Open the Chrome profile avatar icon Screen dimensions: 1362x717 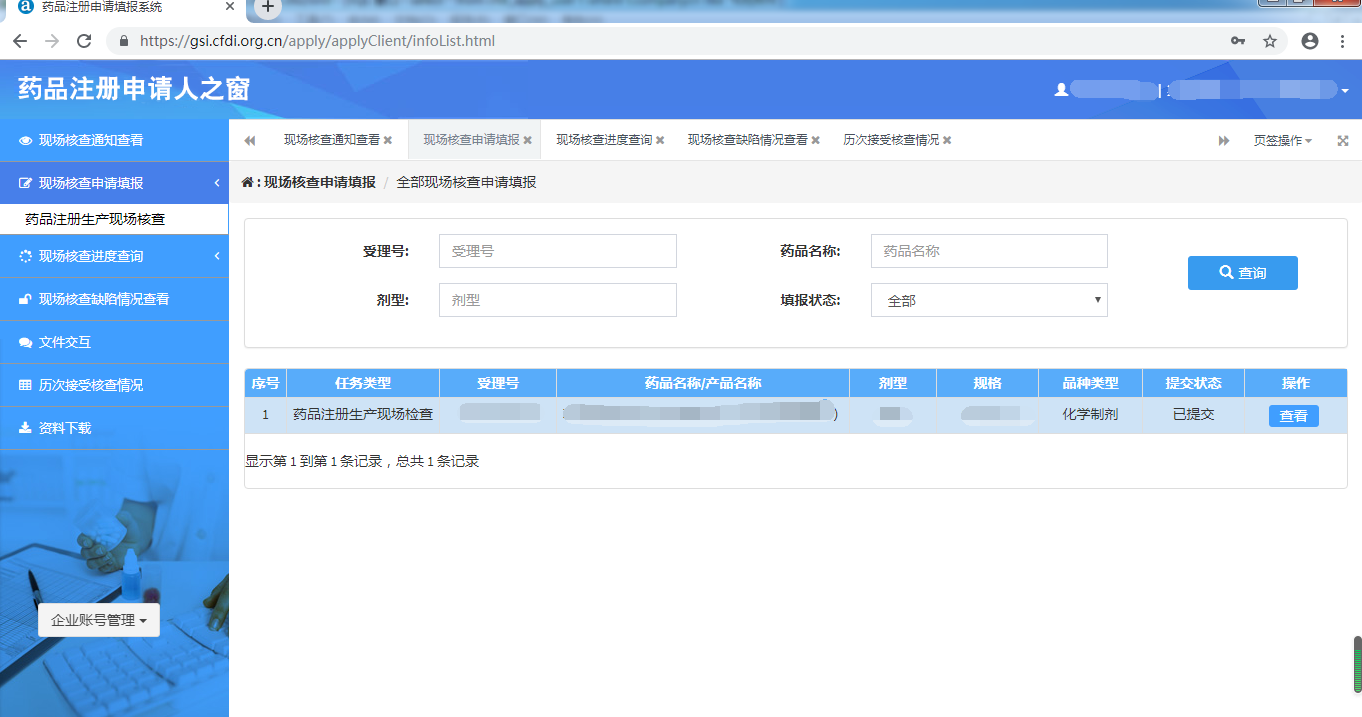(1310, 41)
